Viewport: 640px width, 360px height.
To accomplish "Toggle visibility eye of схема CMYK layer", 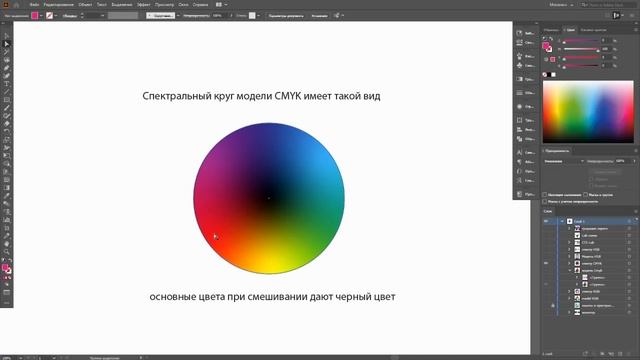I will click(546, 263).
